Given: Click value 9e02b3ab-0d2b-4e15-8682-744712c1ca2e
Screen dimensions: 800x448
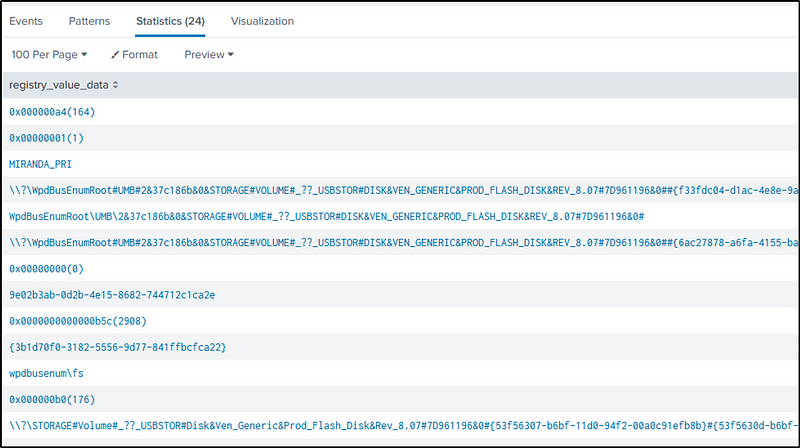Looking at the screenshot, I should (x=112, y=294).
